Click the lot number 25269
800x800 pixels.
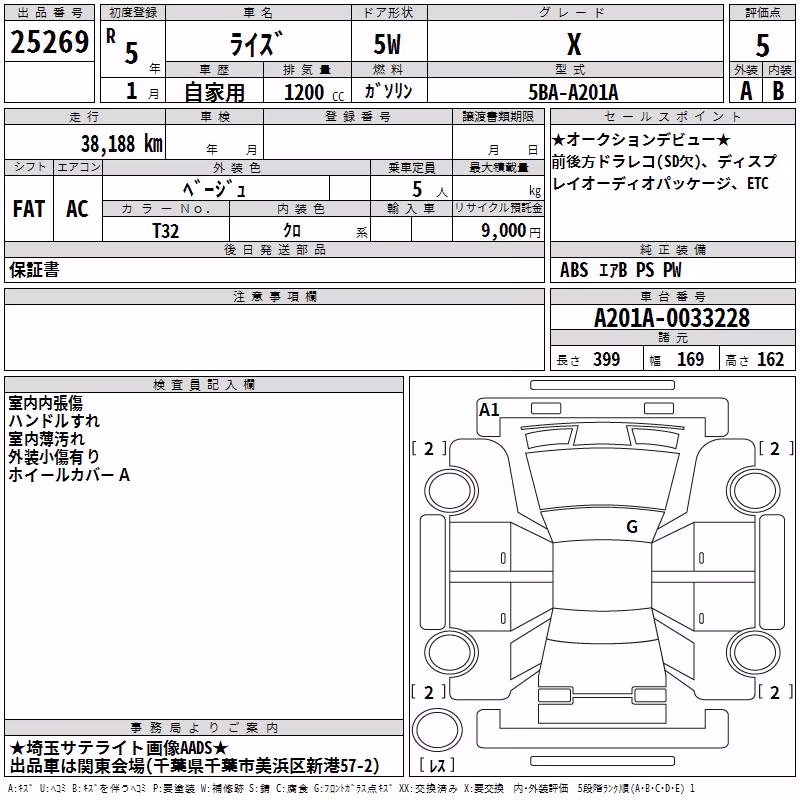click(x=49, y=42)
